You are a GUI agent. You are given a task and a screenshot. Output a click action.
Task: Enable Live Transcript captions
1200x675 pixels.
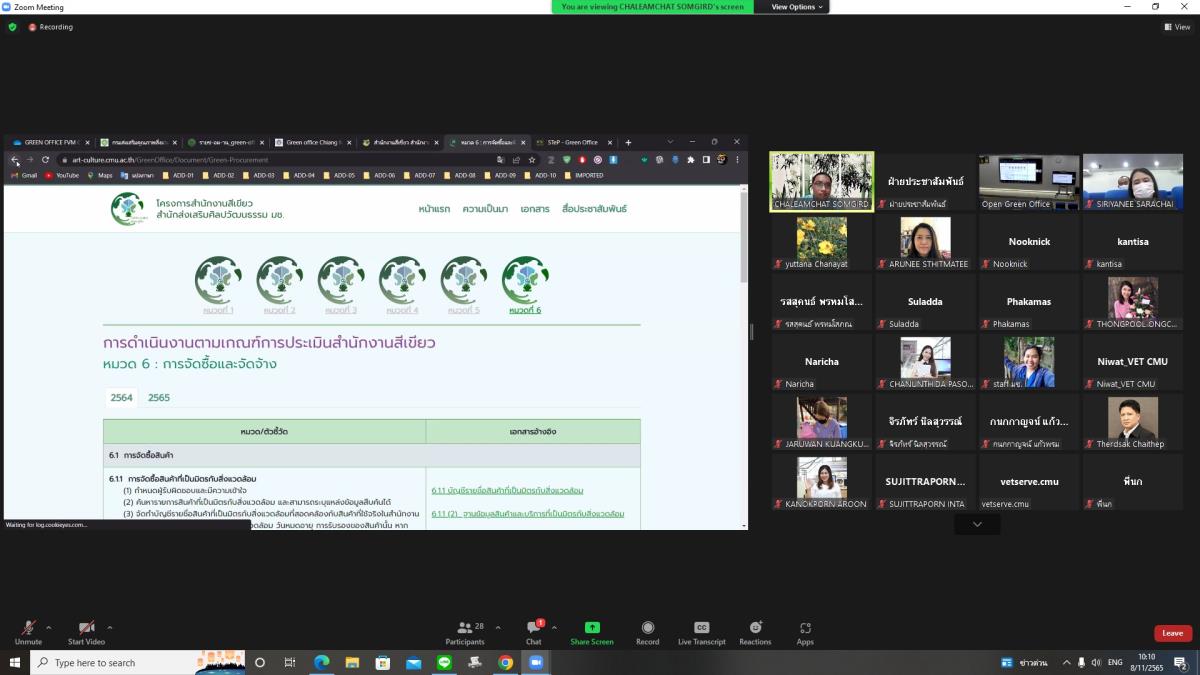[x=701, y=628]
